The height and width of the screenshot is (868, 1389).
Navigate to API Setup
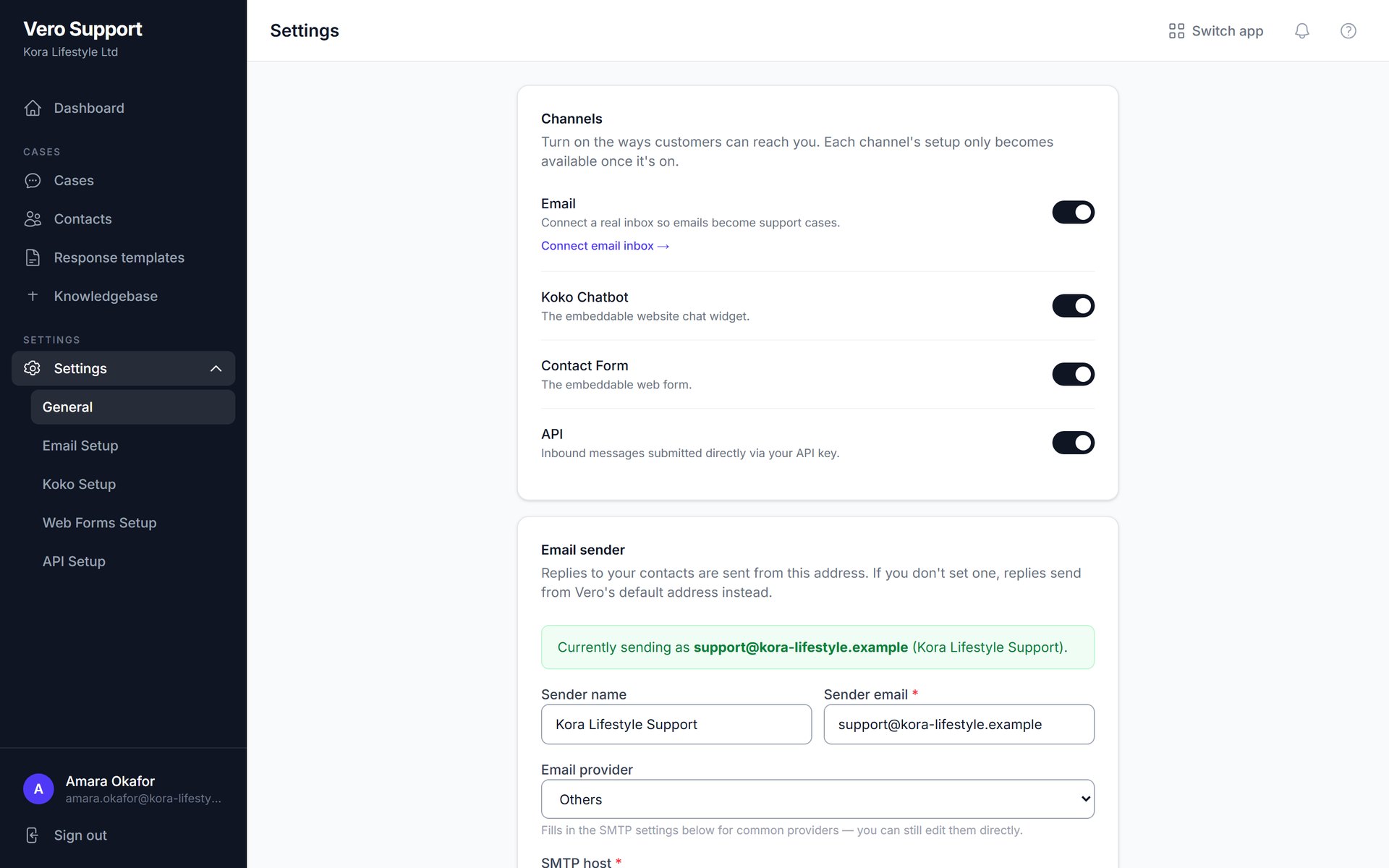(x=132, y=561)
